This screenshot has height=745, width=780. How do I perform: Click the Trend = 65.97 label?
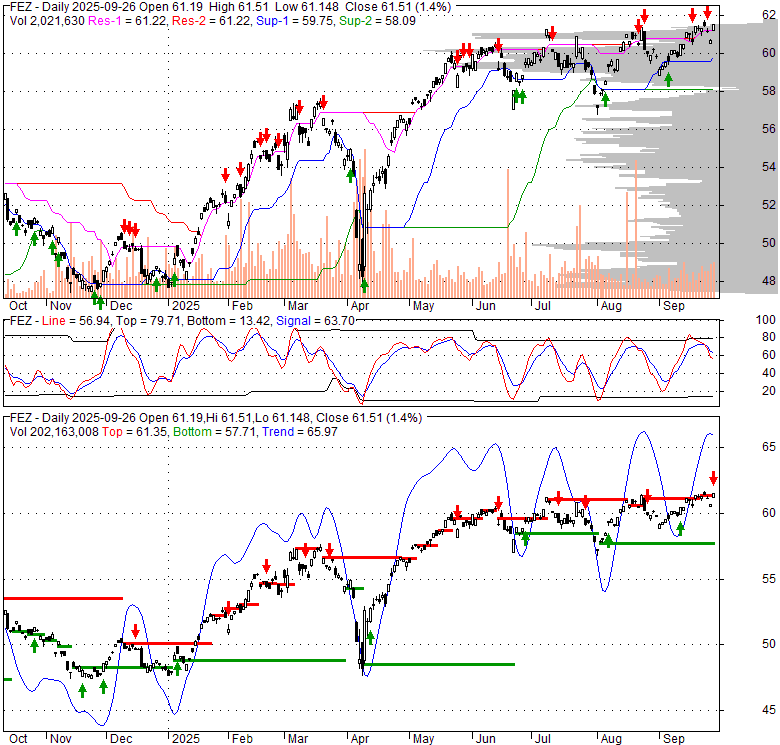[300, 432]
